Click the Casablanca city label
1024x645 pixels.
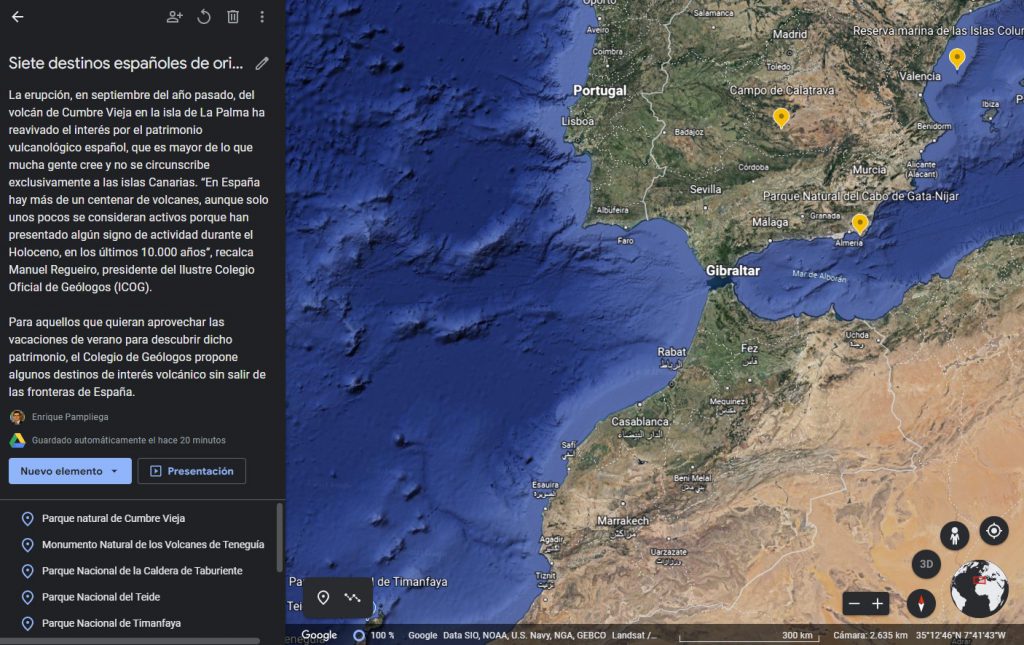click(x=640, y=422)
